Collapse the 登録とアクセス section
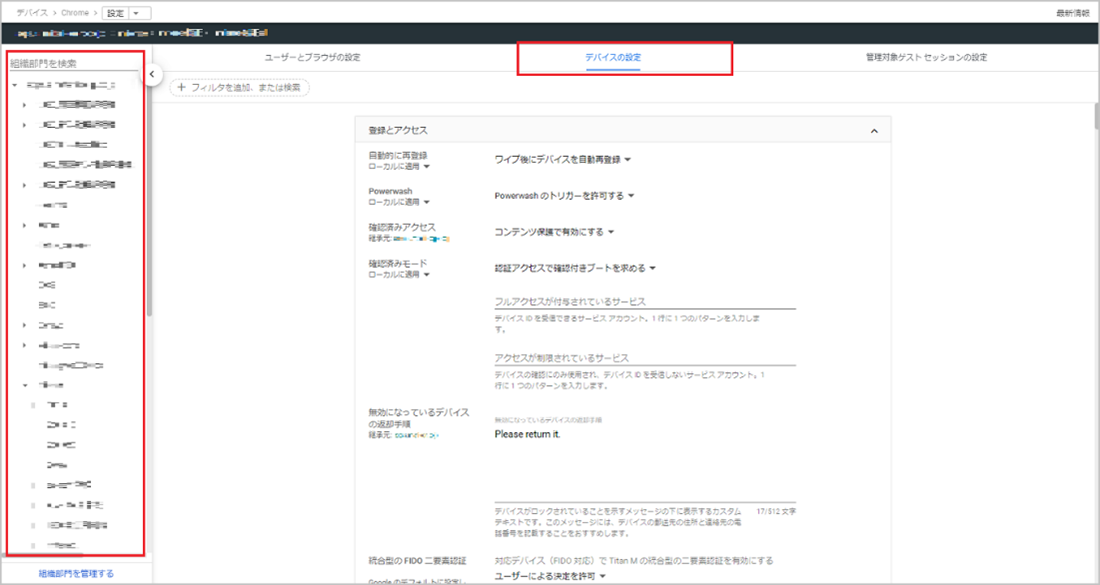 coord(873,131)
